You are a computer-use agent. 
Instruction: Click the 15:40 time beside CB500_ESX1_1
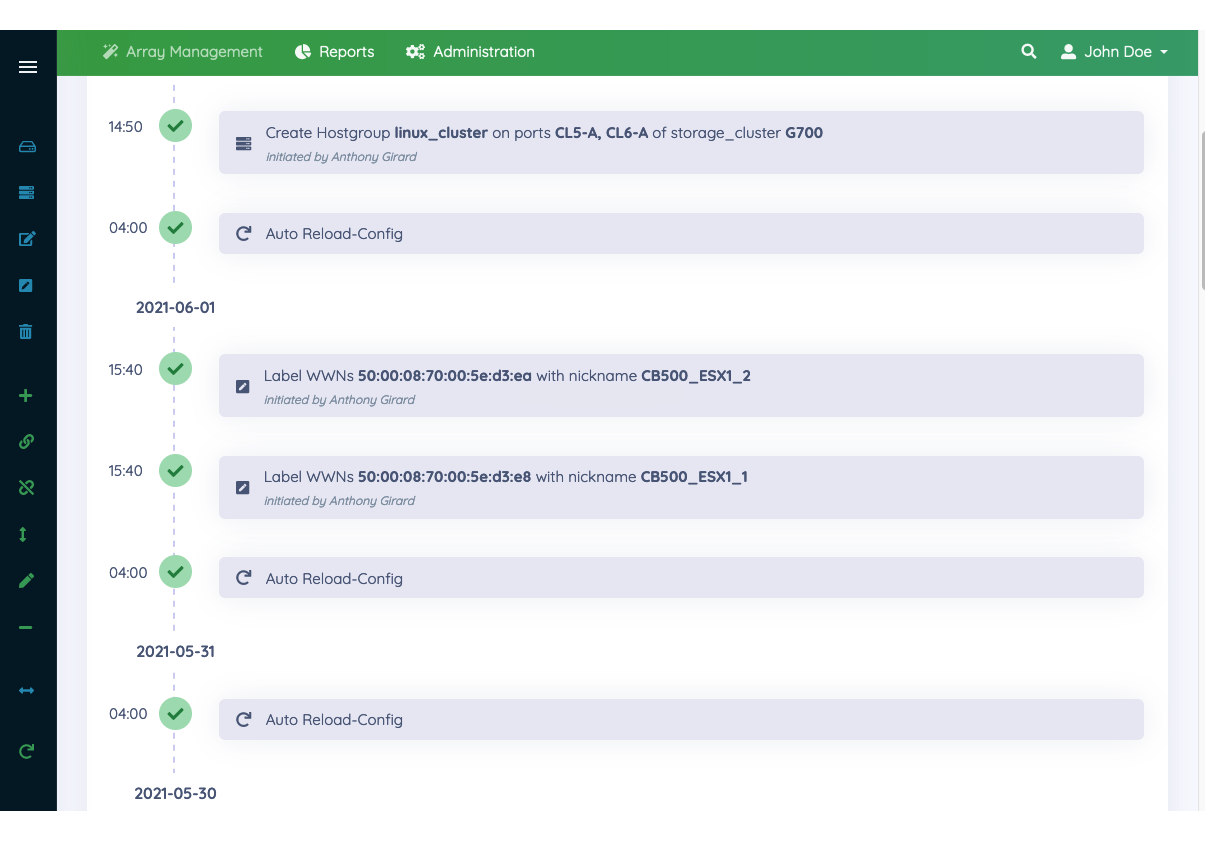coord(126,471)
